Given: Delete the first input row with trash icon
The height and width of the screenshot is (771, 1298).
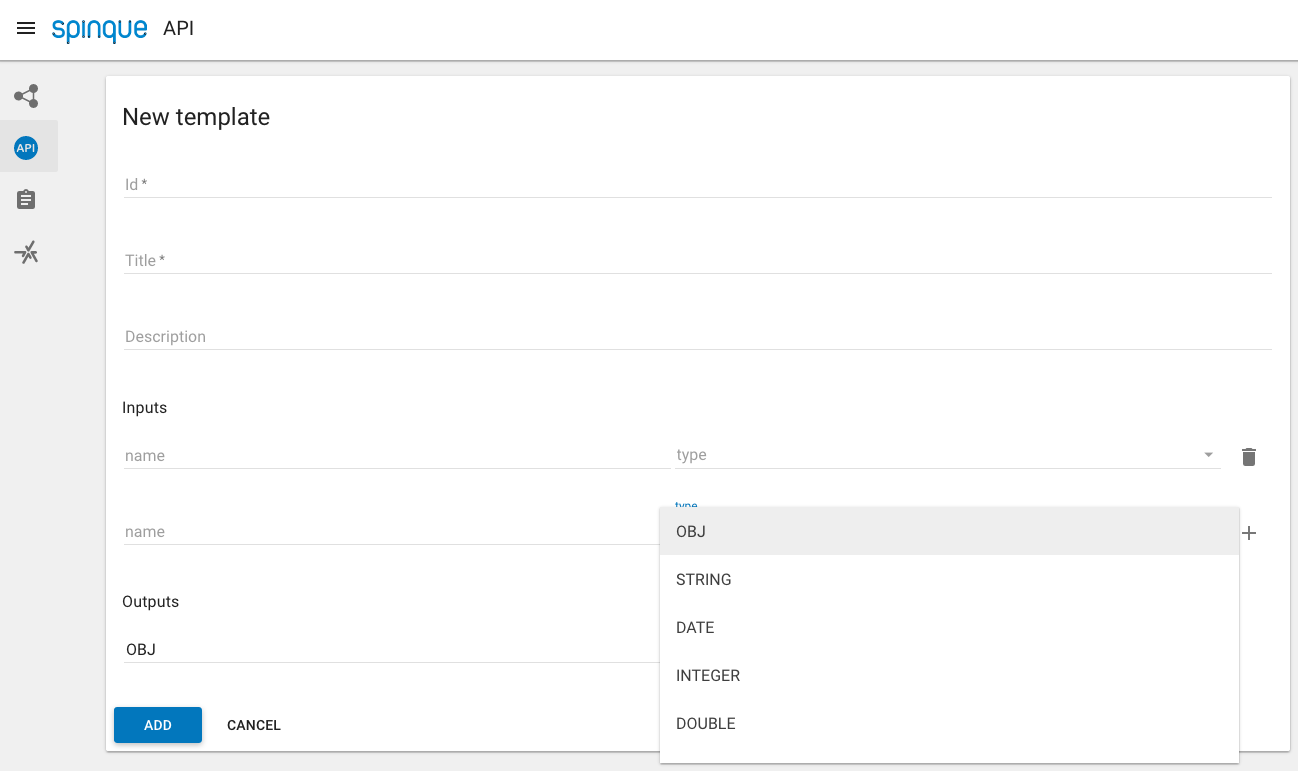Looking at the screenshot, I should click(1248, 457).
